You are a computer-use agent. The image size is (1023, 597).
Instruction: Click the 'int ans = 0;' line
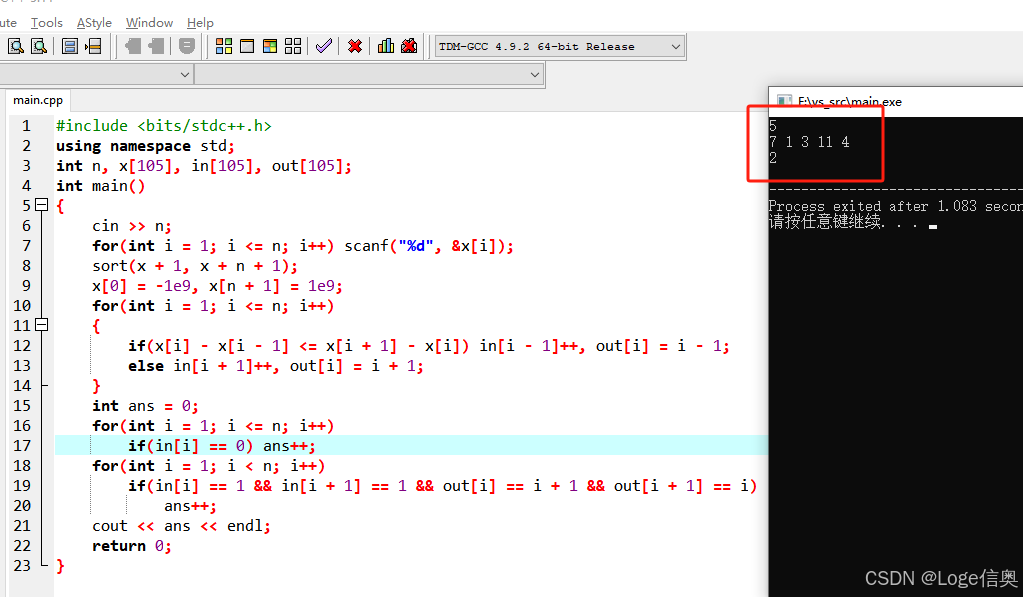(x=145, y=406)
